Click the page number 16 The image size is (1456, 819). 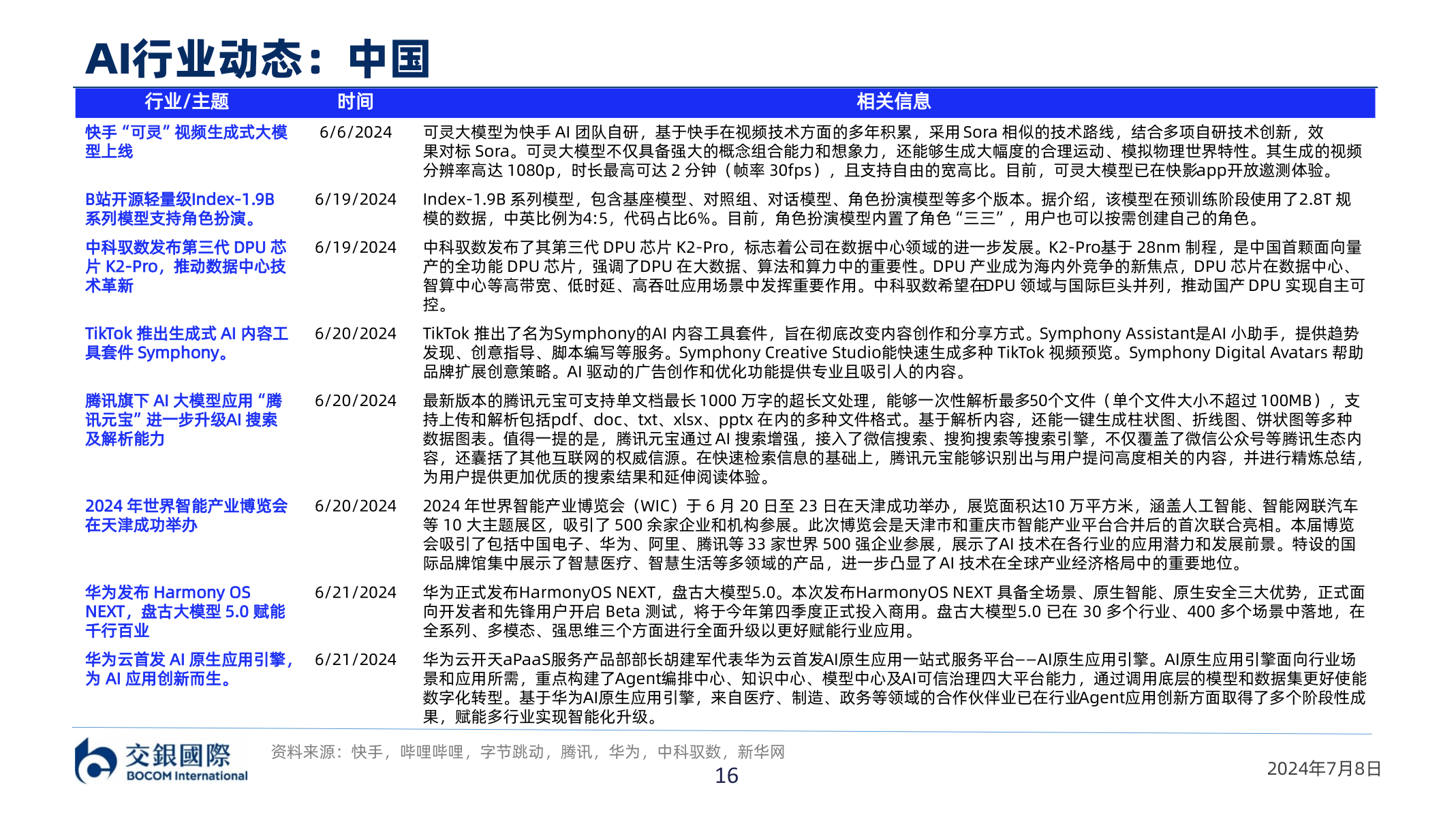coord(726,776)
